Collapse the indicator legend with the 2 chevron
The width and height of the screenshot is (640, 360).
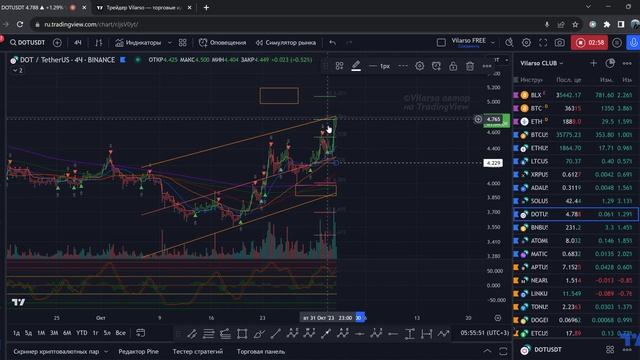(18, 70)
